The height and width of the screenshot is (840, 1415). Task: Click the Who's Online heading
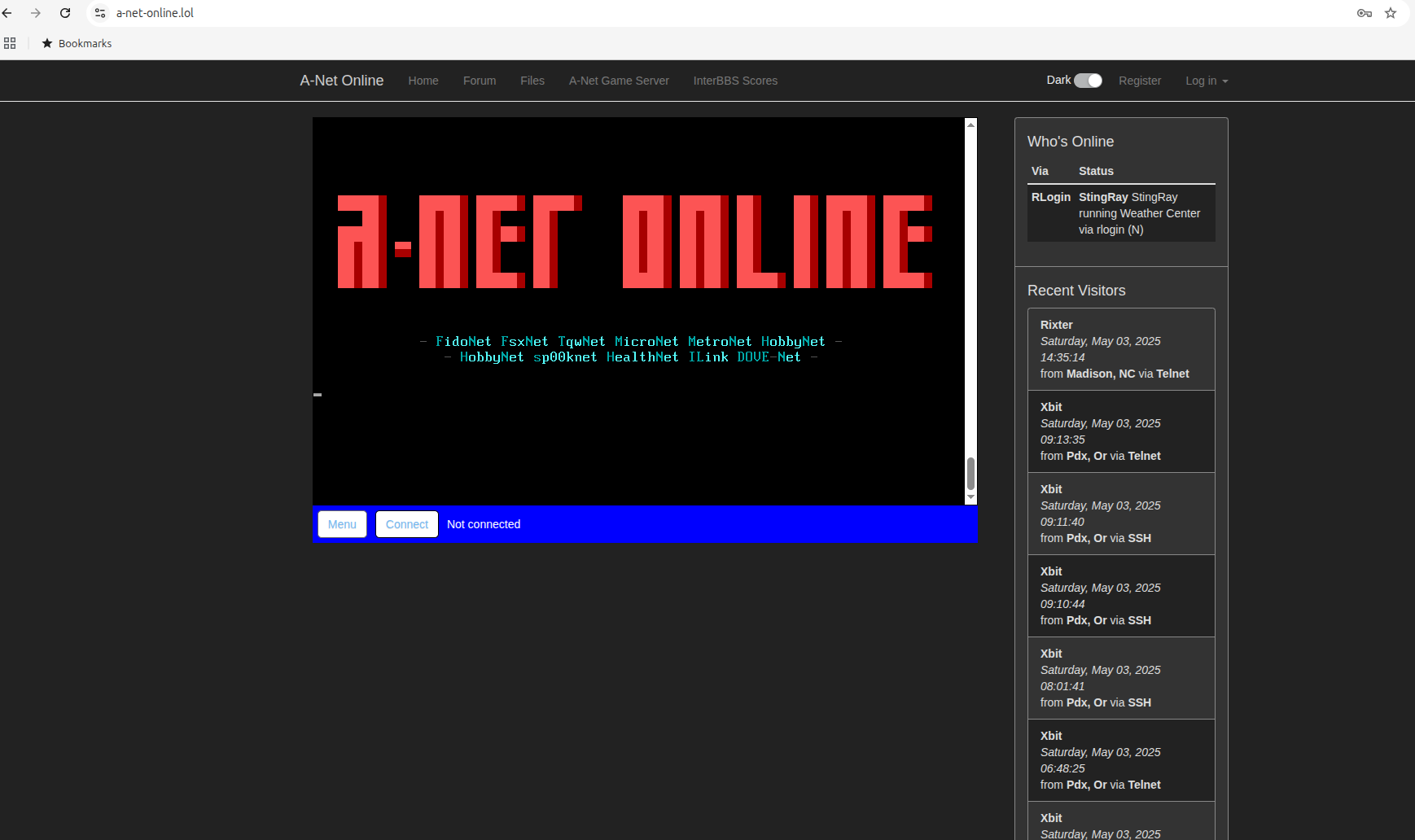tap(1071, 142)
